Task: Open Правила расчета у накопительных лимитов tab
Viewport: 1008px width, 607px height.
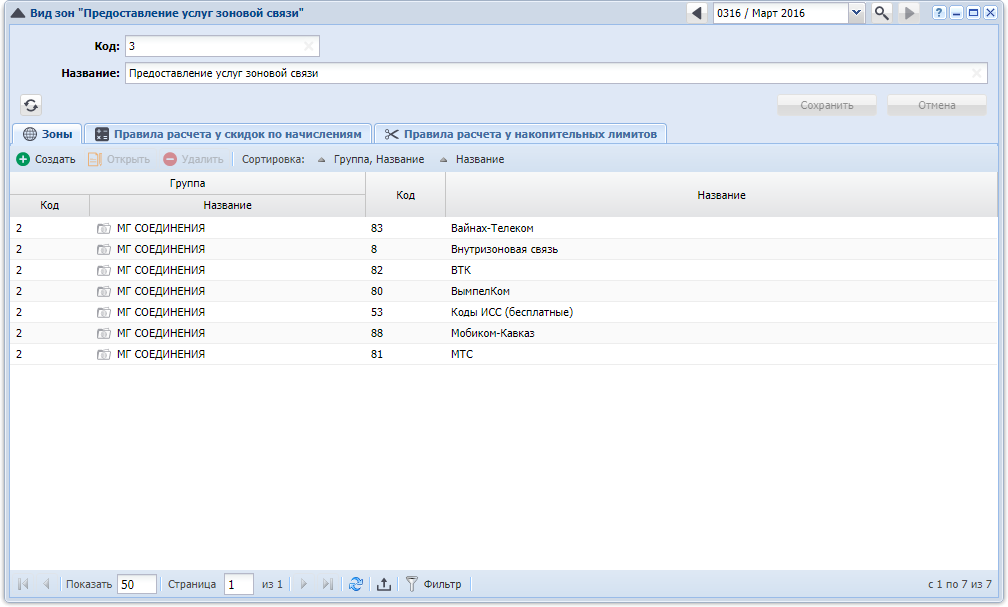Action: point(520,134)
